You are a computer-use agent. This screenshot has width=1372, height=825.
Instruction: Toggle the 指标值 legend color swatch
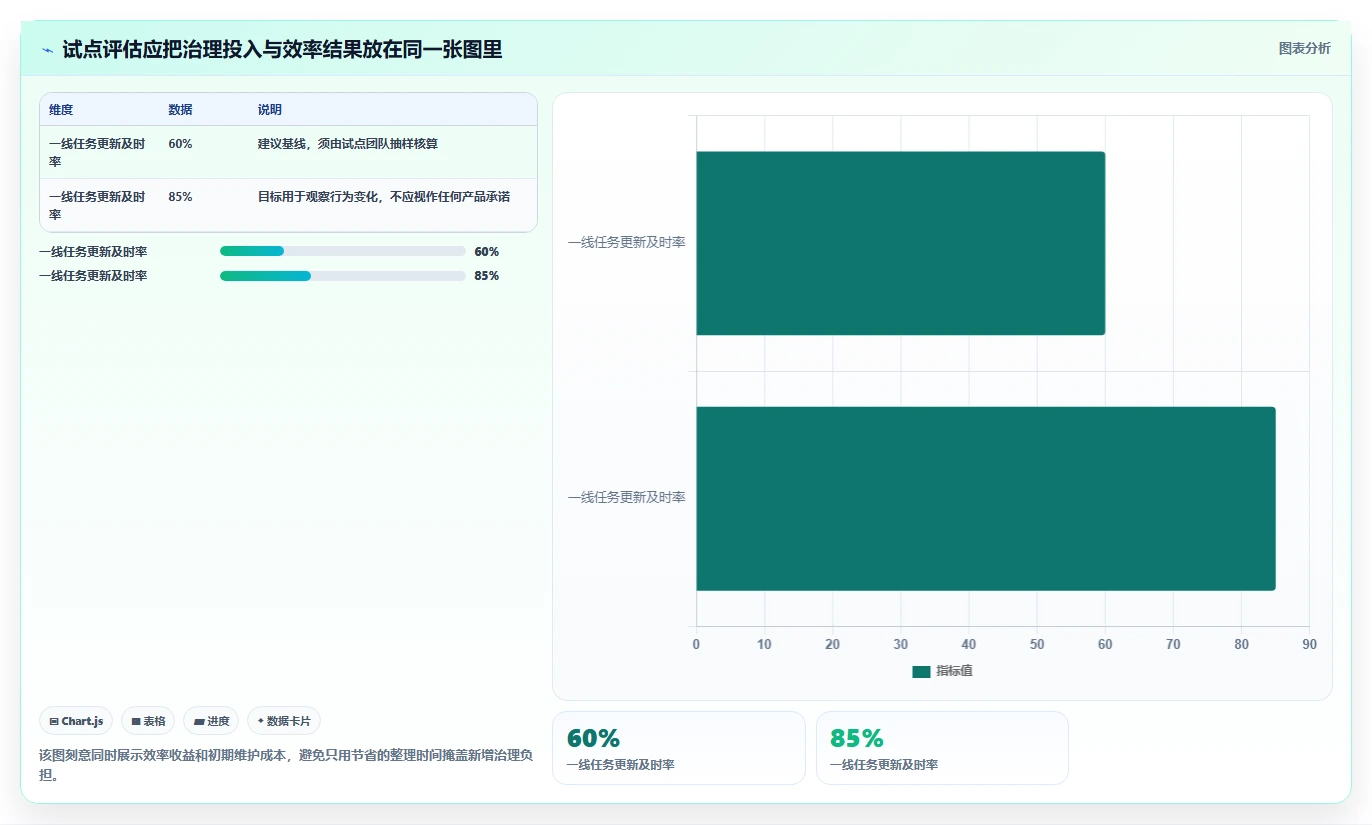(x=921, y=672)
